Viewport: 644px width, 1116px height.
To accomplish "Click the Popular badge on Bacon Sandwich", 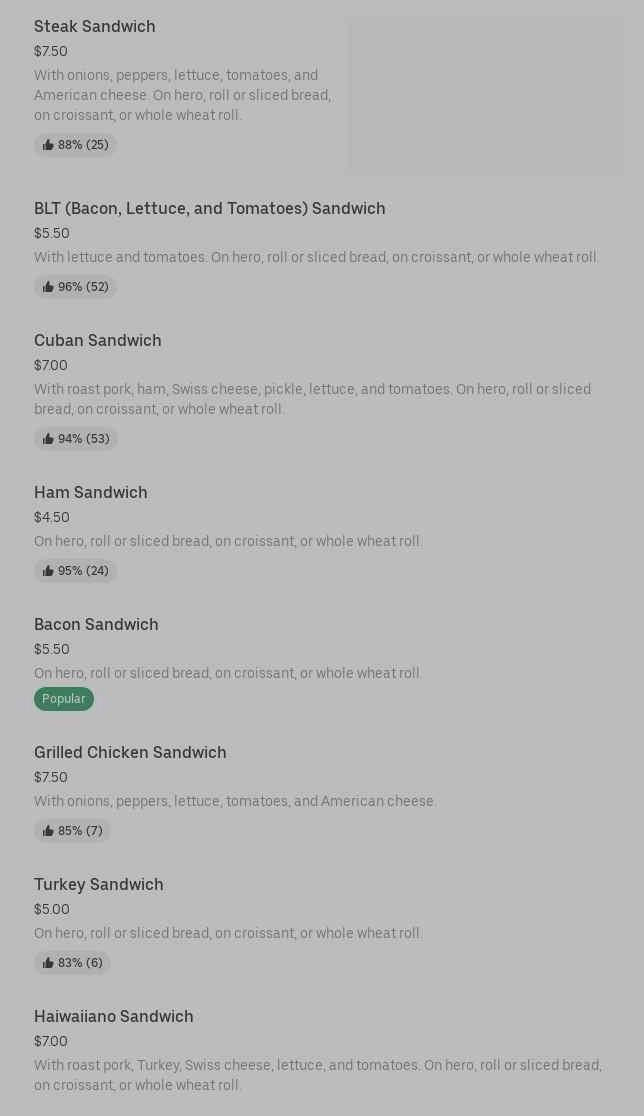I will click(x=64, y=699).
